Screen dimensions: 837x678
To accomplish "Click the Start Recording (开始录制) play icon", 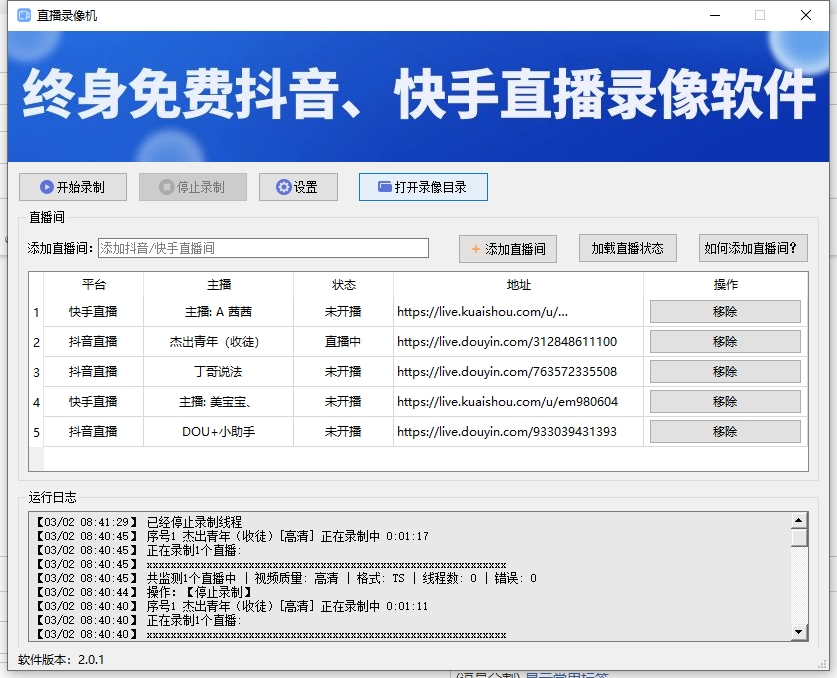I will [46, 187].
